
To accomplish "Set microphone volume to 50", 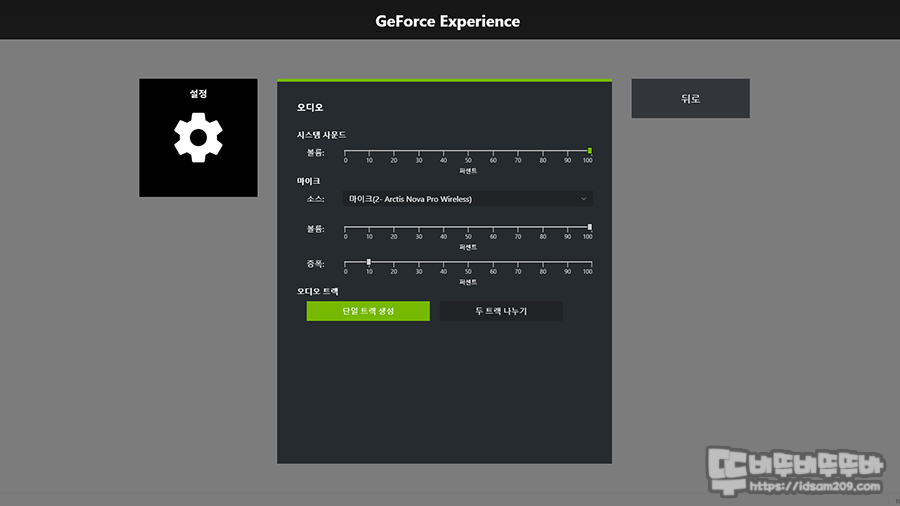I will tap(468, 228).
